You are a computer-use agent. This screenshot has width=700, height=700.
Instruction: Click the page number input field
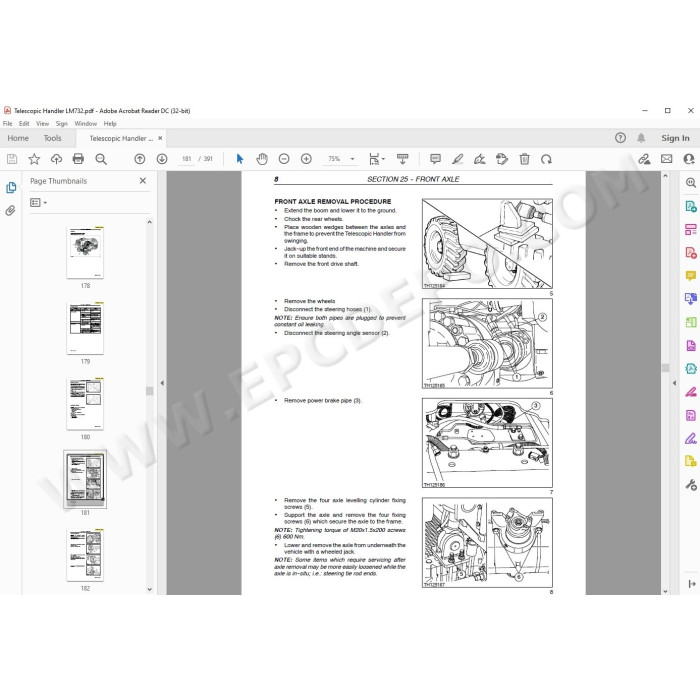coord(187,159)
